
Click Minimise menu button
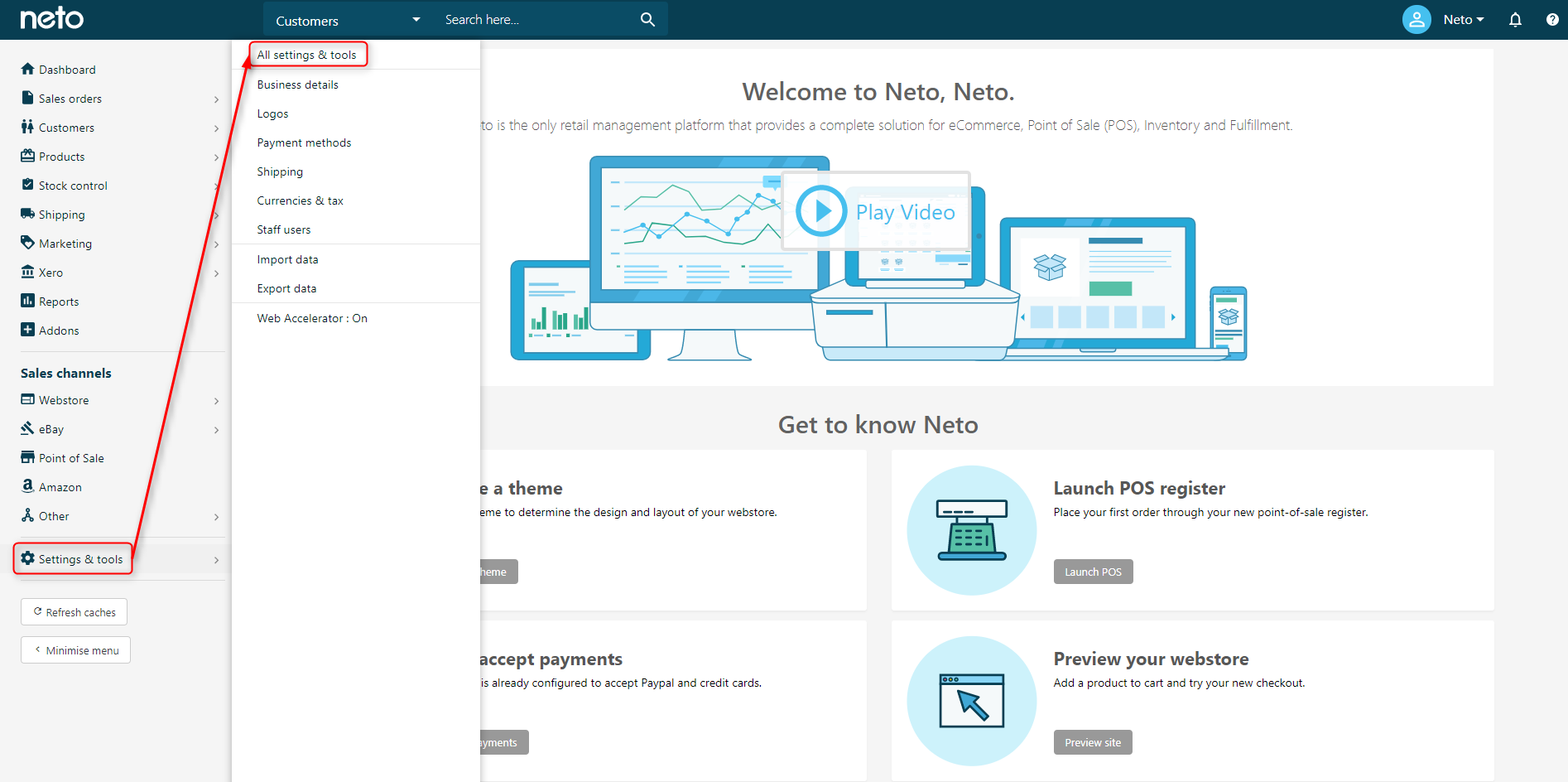pos(75,650)
